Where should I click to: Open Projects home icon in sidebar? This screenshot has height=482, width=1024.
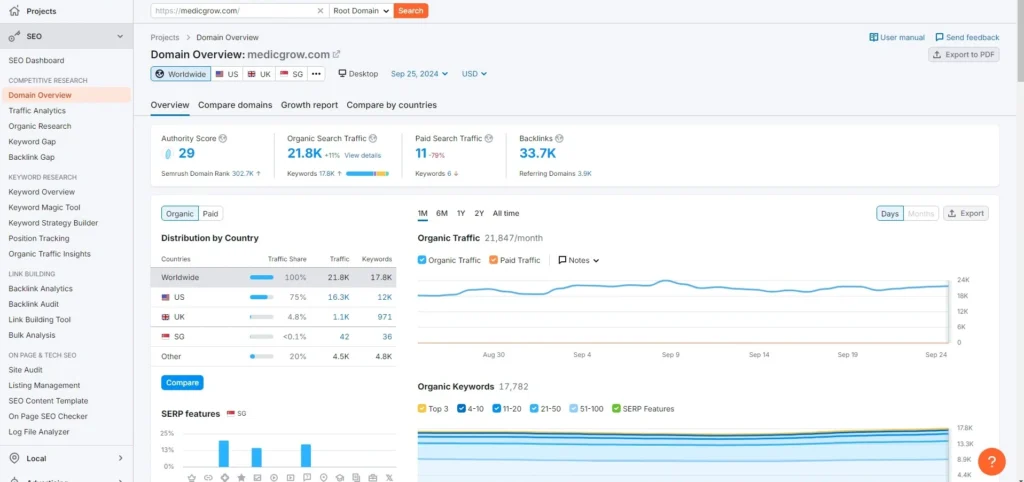click(14, 11)
